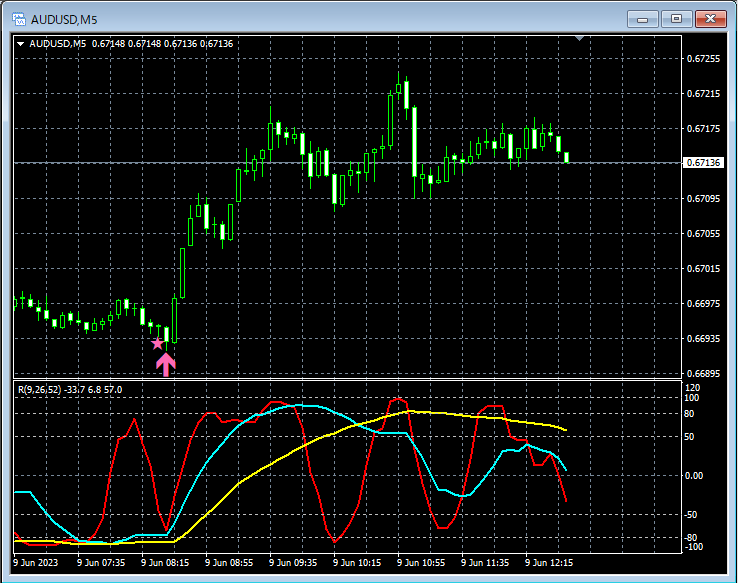This screenshot has height=583, width=739.
Task: Click price scale value 0.67095
Action: [x=703, y=198]
